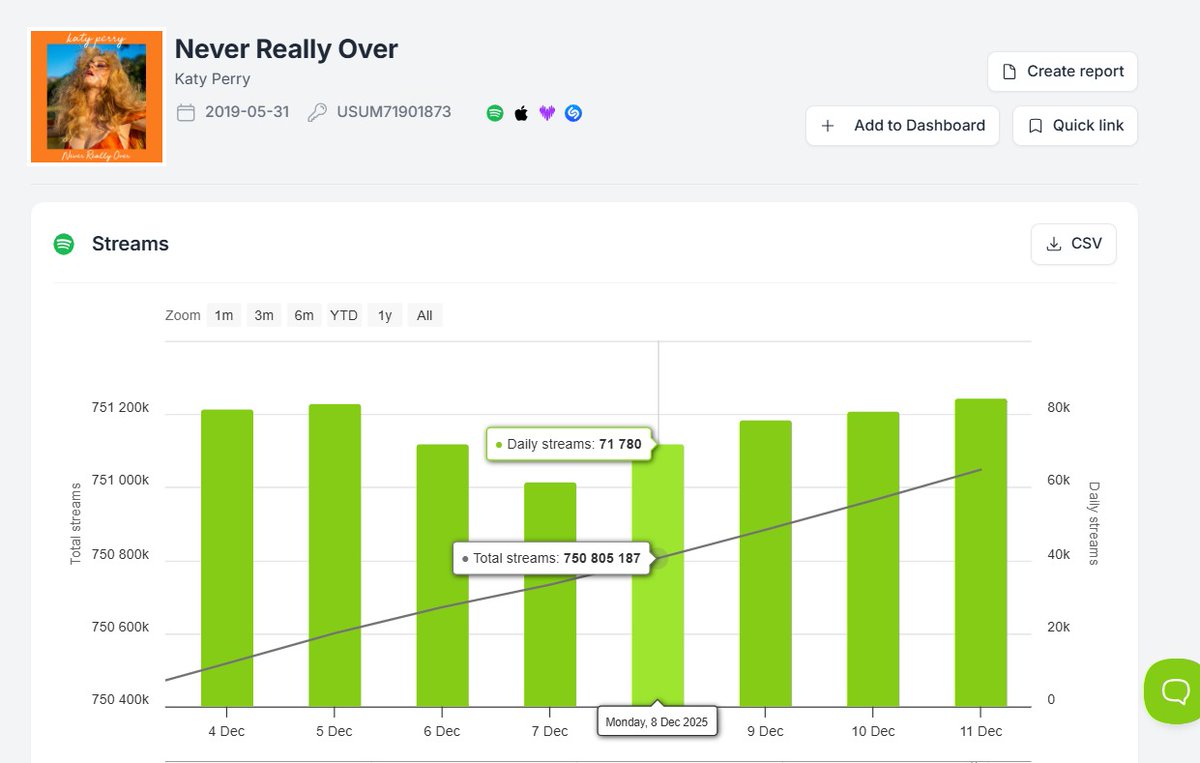This screenshot has height=763, width=1200.
Task: Save a Quick link
Action: pos(1075,125)
